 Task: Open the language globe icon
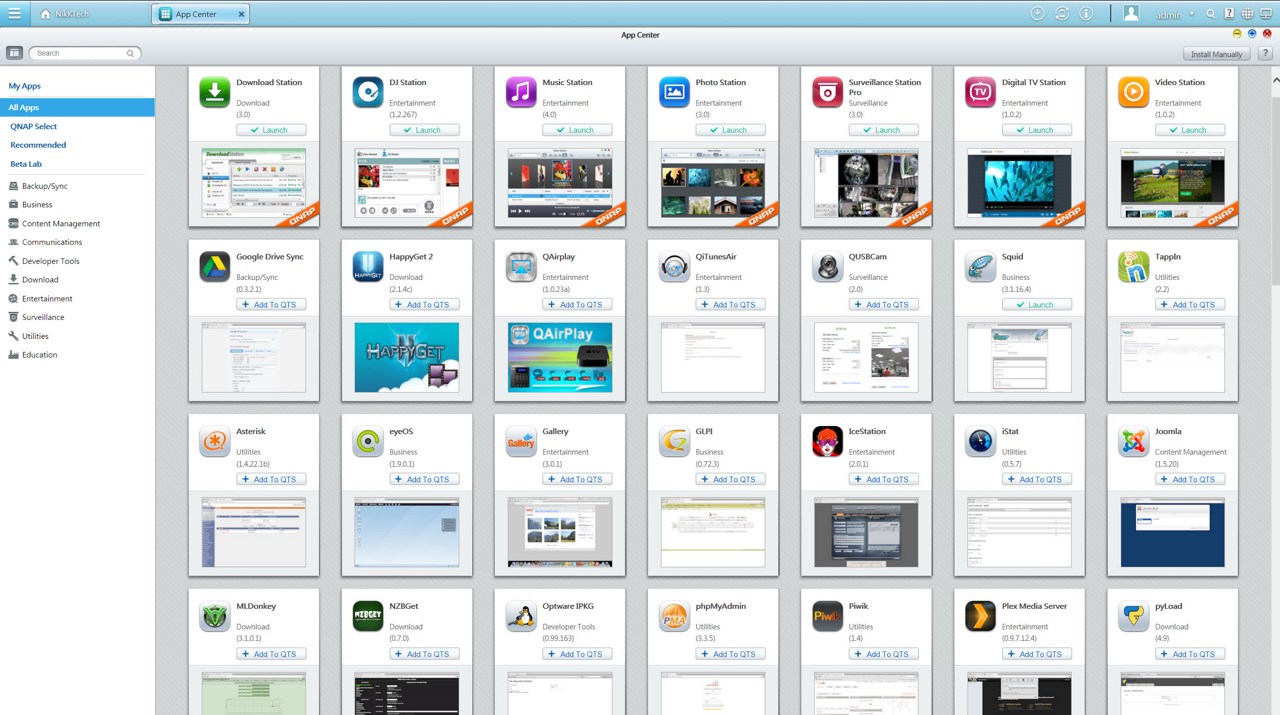click(x=1247, y=14)
